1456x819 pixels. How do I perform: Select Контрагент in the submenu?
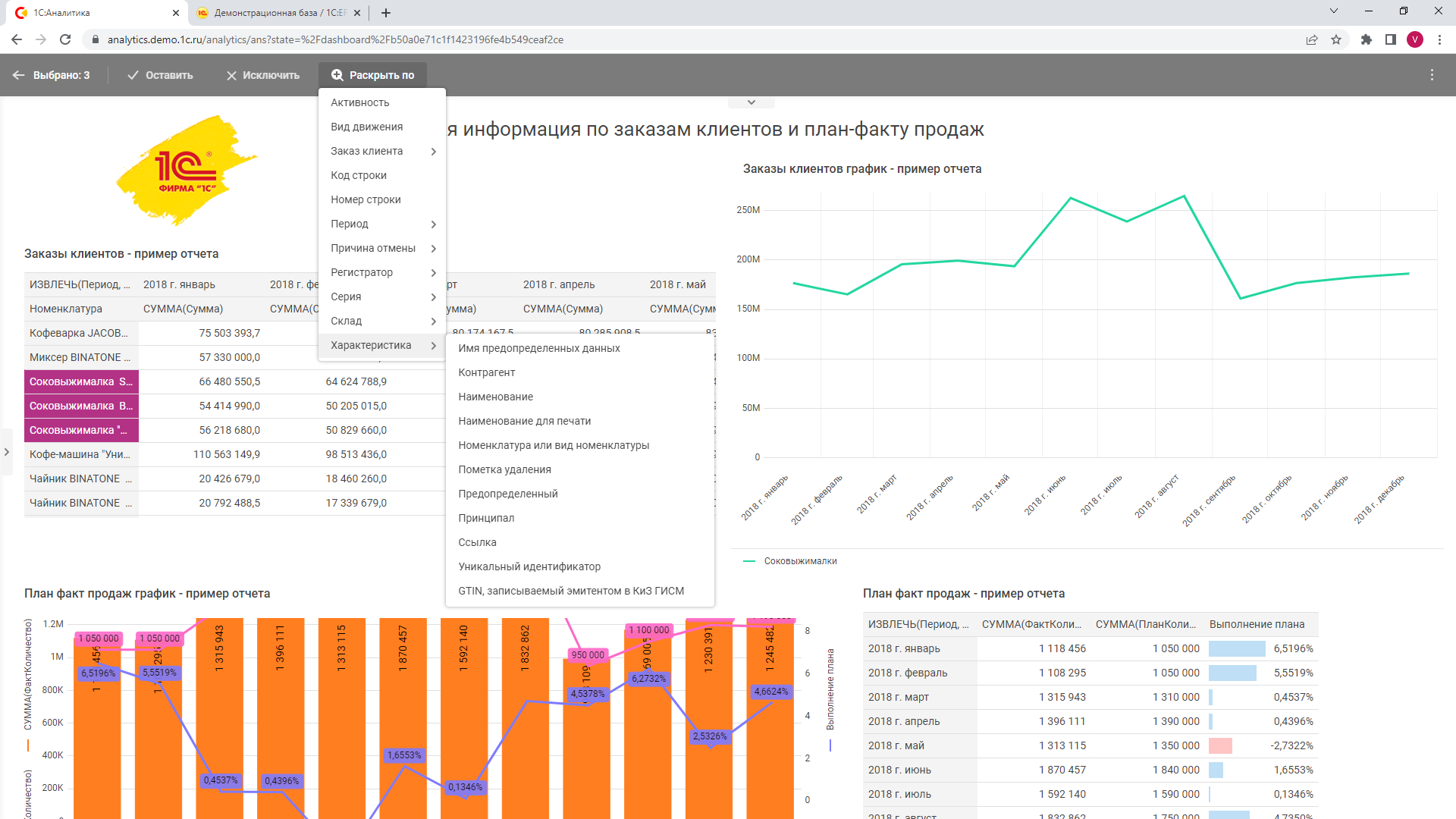pyautogui.click(x=580, y=372)
